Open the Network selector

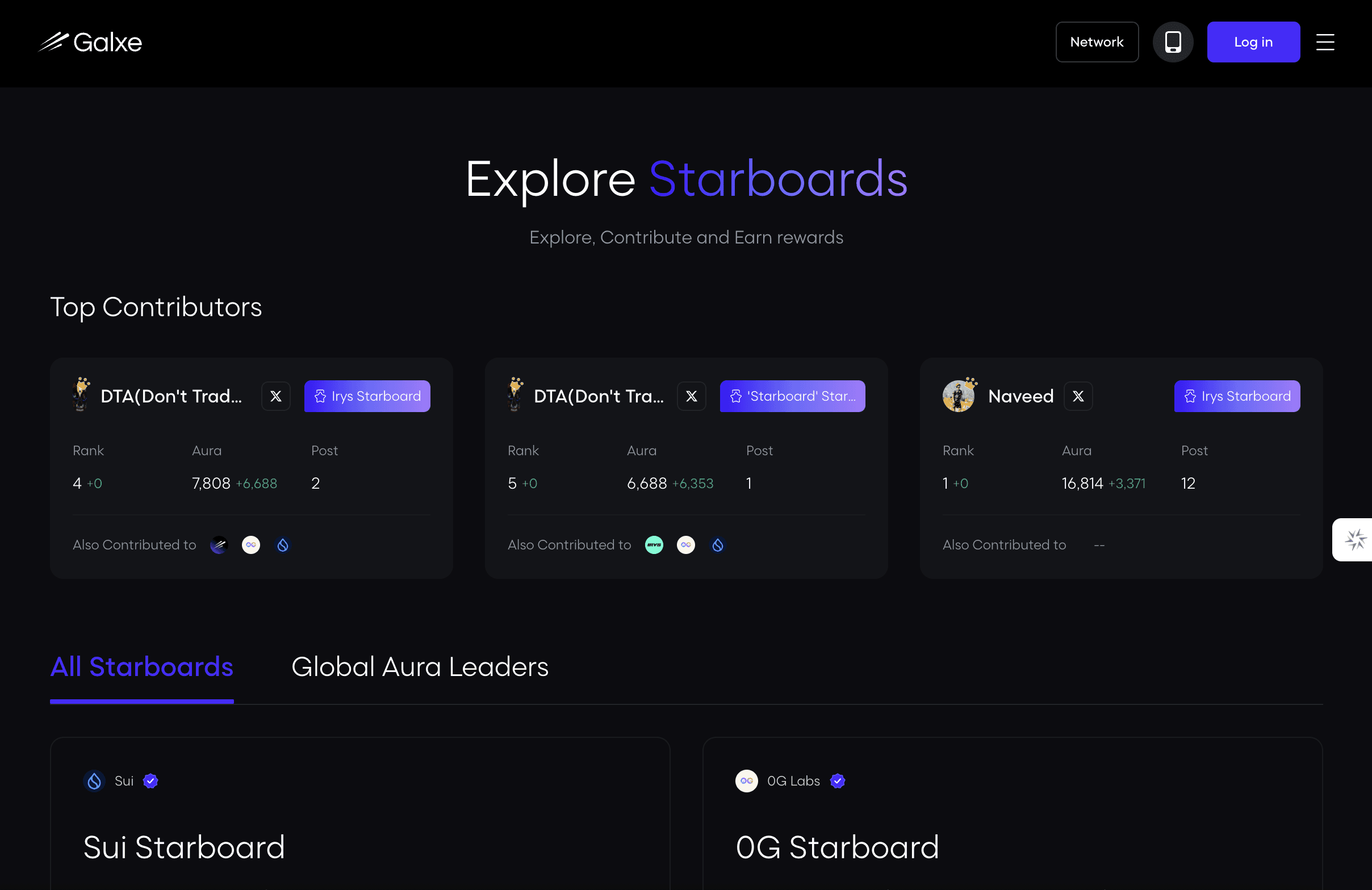tap(1097, 41)
